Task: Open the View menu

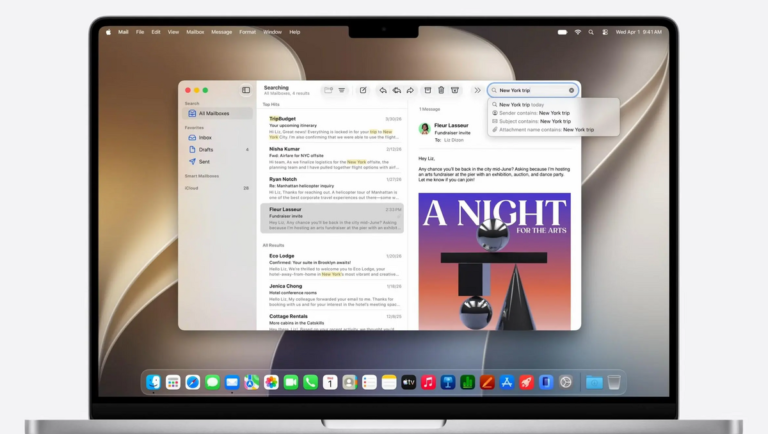Action: tap(173, 32)
